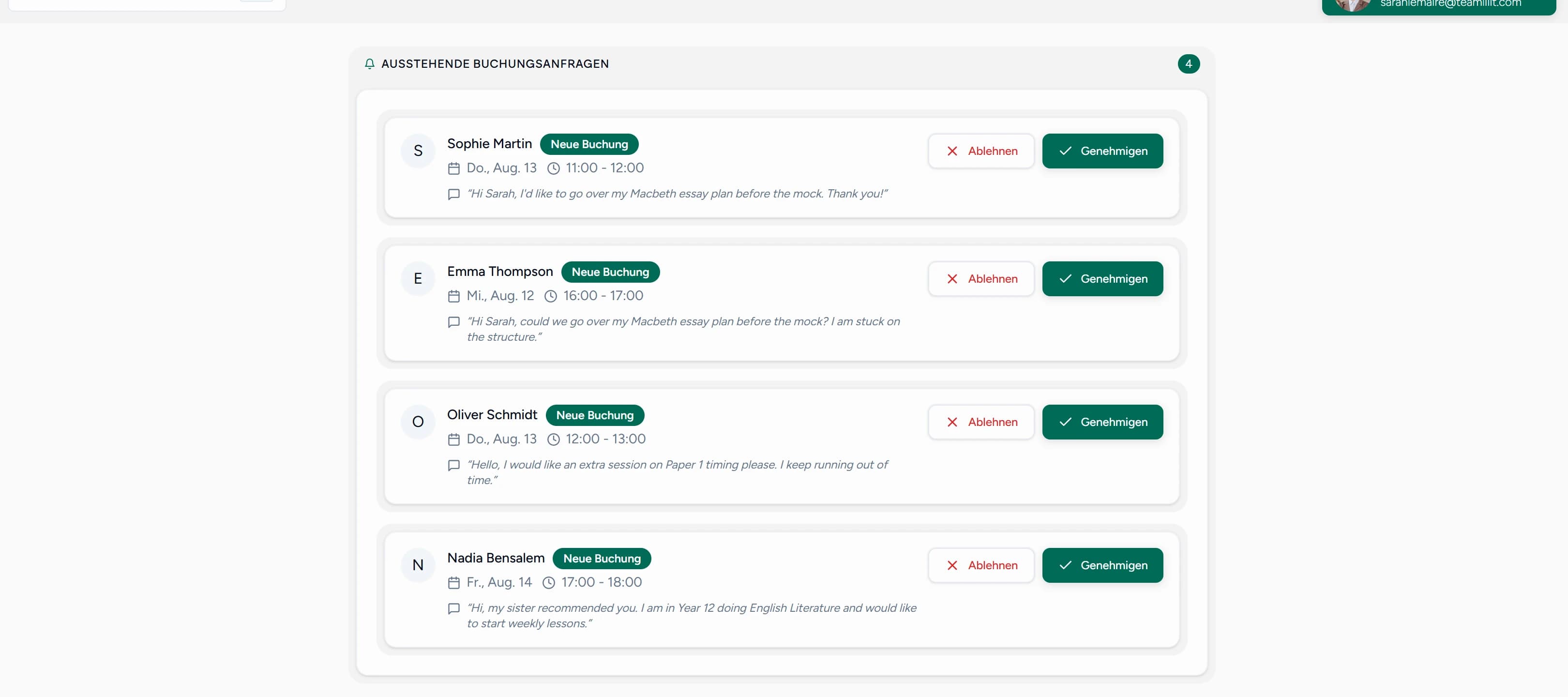This screenshot has height=697, width=1568.
Task: Click Emma Thompson's E avatar
Action: click(418, 279)
